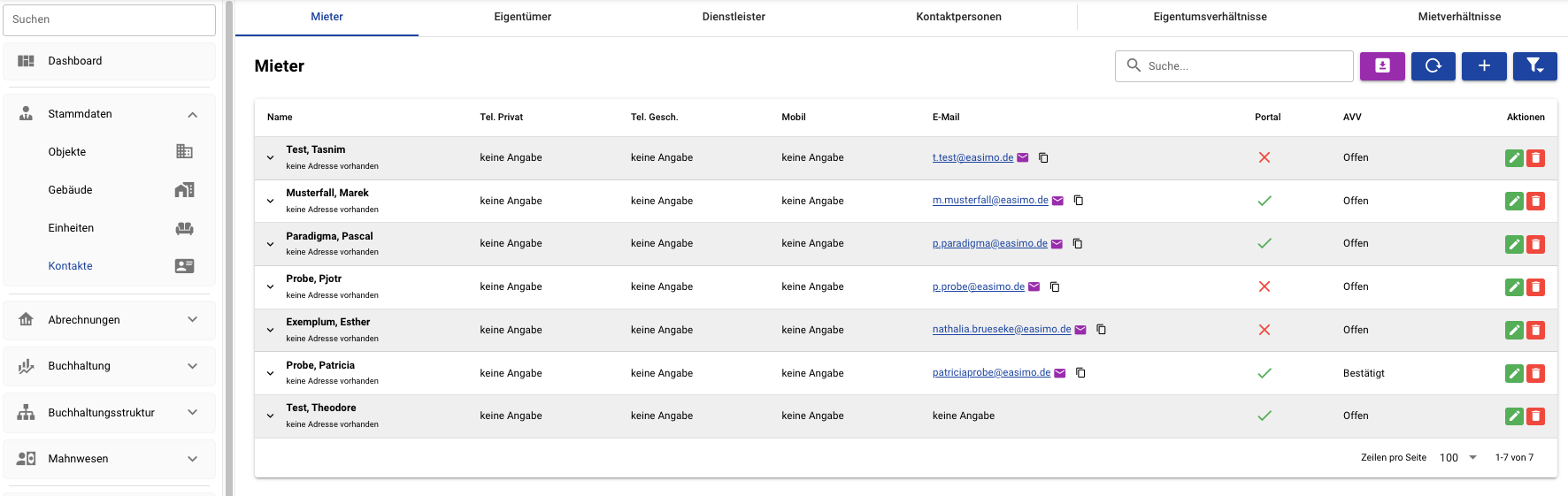
Task: Delete the Musterfall, Marek entry
Action: click(x=1536, y=202)
